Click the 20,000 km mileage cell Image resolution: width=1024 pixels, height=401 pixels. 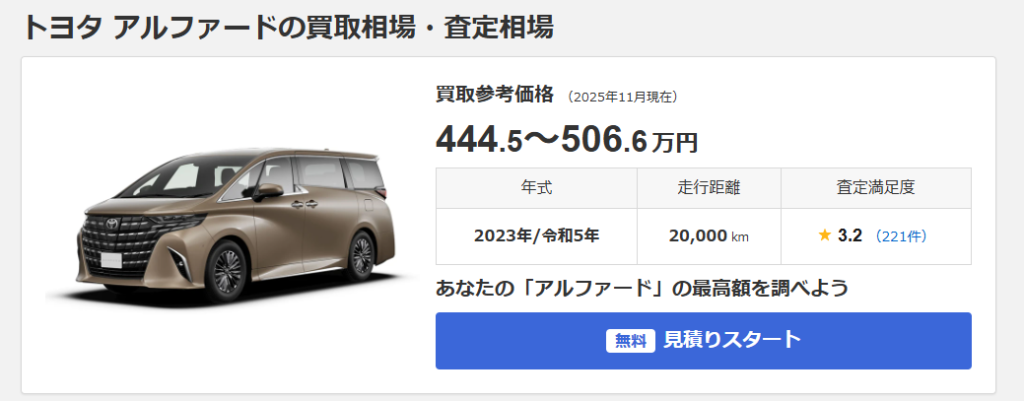coord(709,236)
